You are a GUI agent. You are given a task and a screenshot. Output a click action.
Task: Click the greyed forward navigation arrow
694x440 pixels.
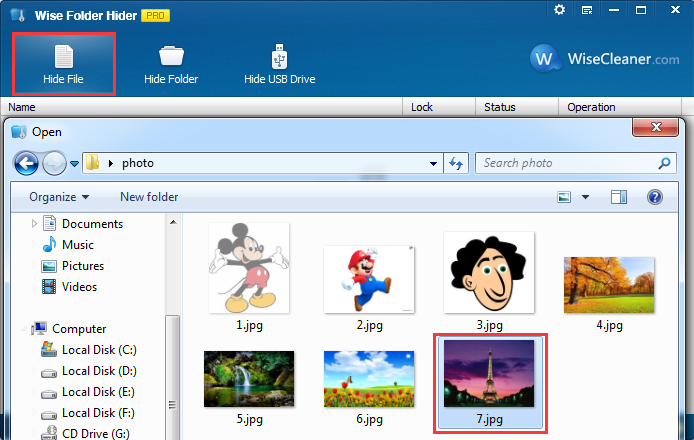coord(54,163)
